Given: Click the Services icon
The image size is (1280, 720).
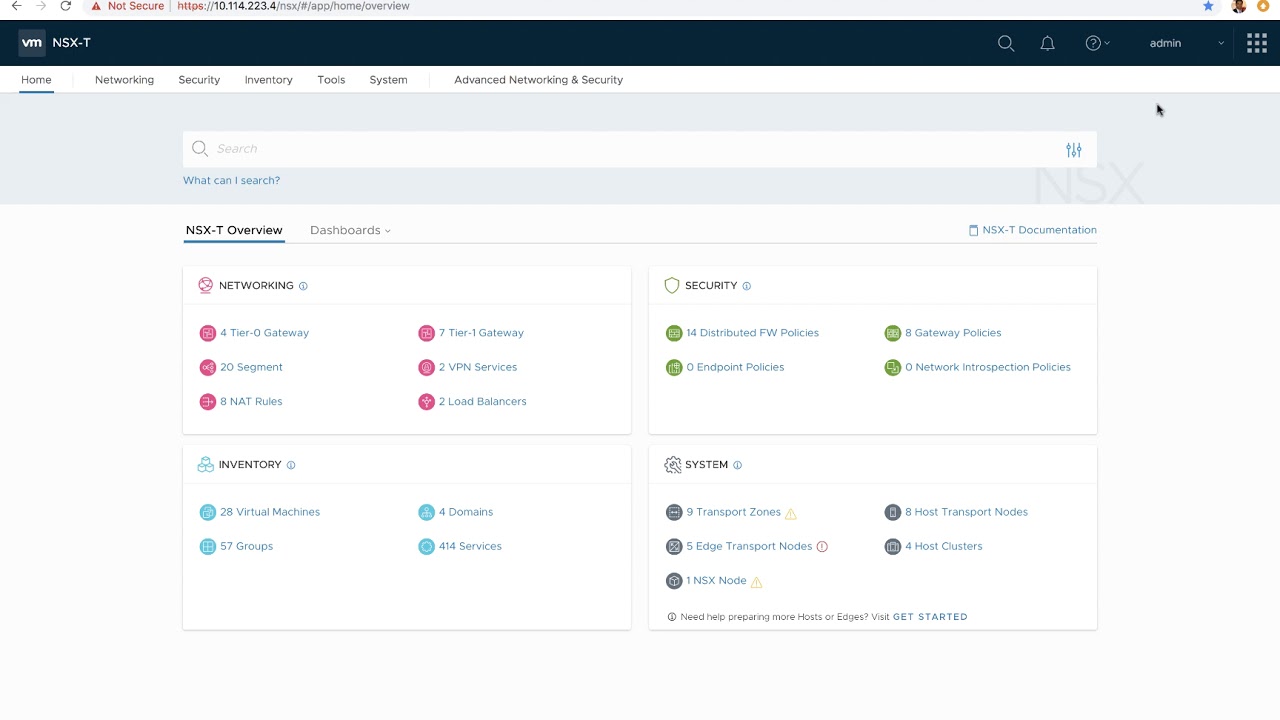Looking at the screenshot, I should tap(427, 546).
